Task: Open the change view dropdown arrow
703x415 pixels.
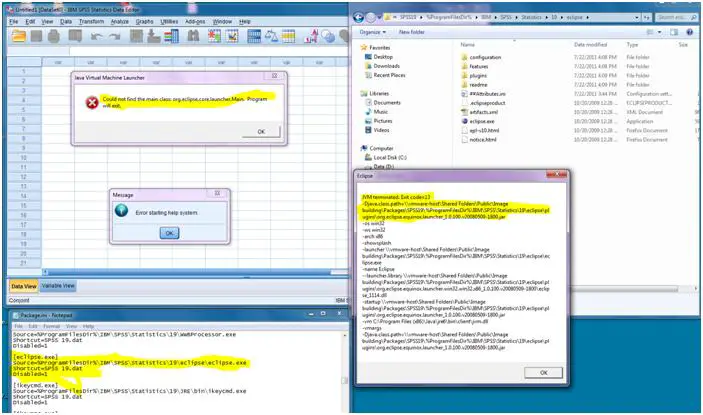Action: tap(660, 32)
